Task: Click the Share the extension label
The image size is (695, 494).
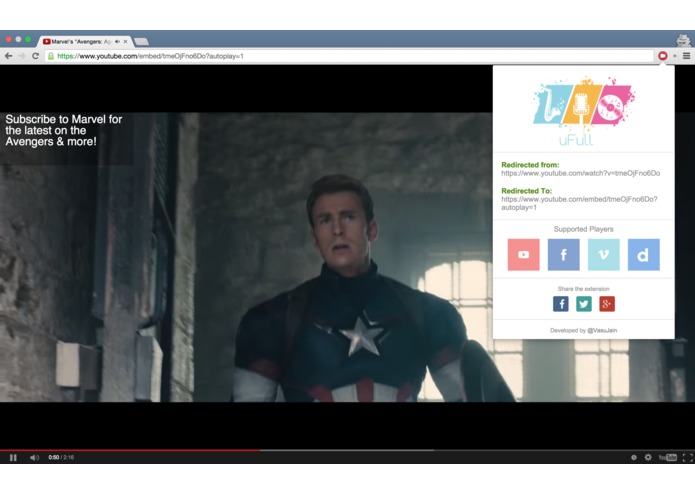Action: pos(583,289)
